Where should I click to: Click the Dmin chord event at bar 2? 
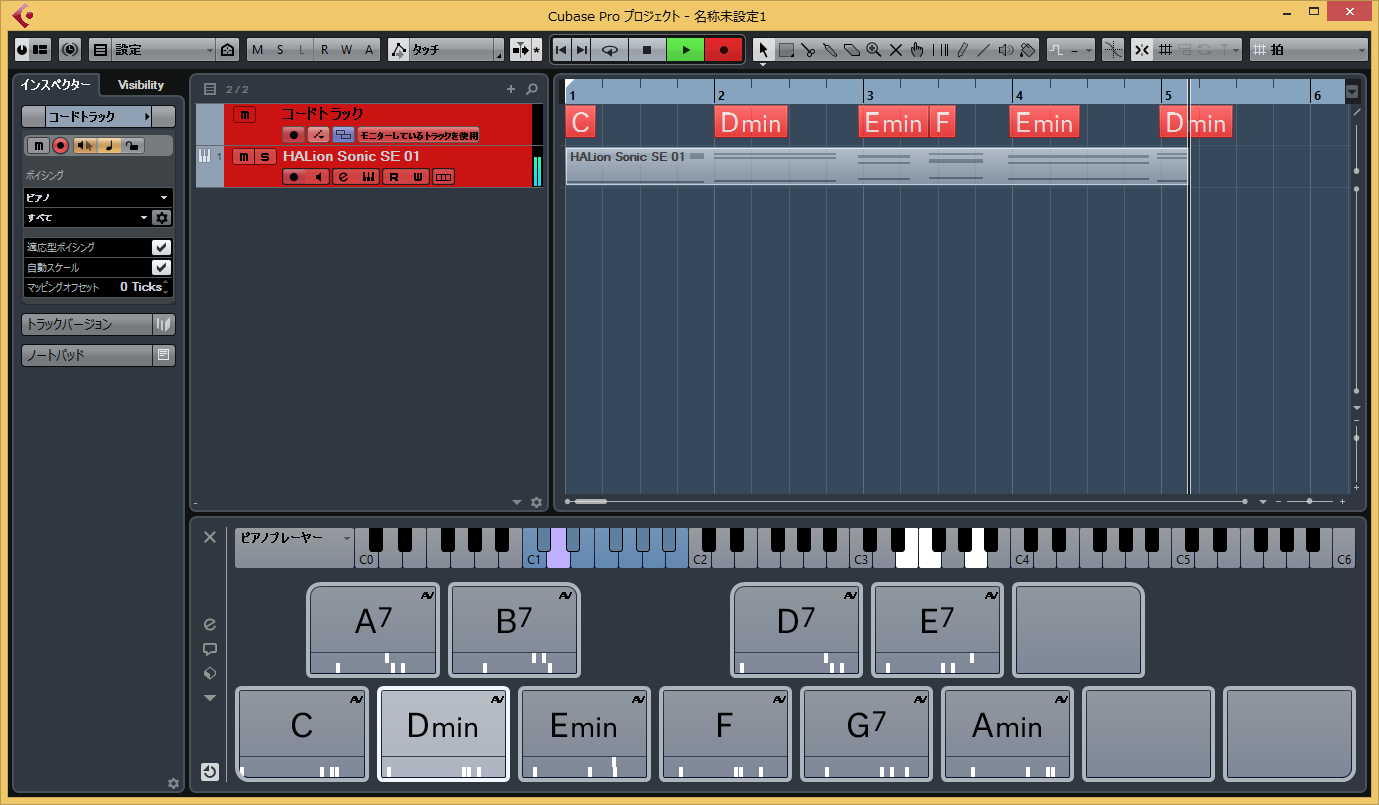(751, 122)
